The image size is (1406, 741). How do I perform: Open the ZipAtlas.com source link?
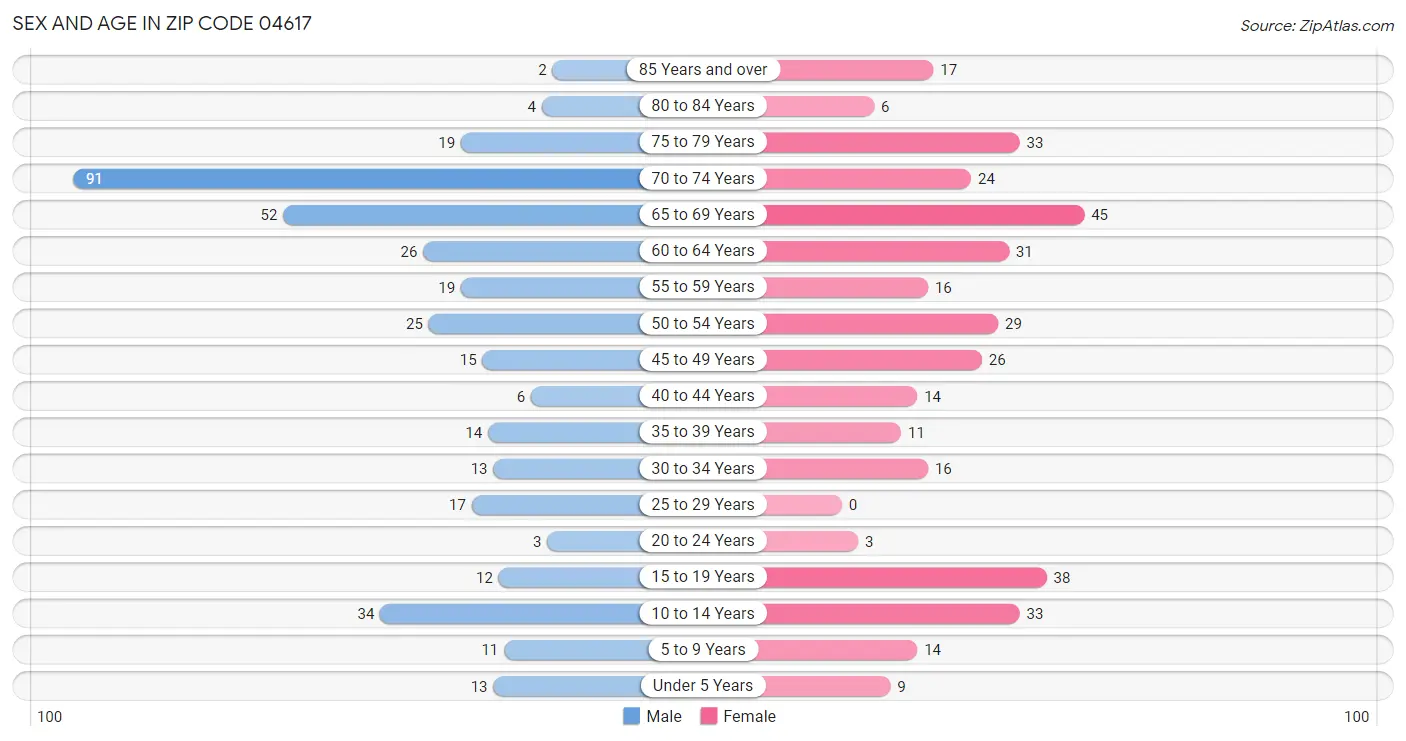1316,26
